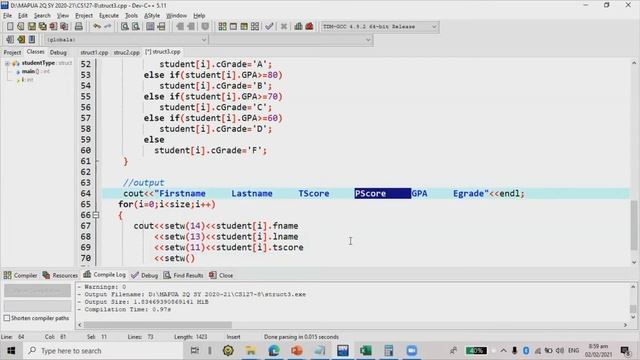Viewport: 640px width, 360px height.
Task: Click the Compile toolbar icon
Action: coord(222,27)
